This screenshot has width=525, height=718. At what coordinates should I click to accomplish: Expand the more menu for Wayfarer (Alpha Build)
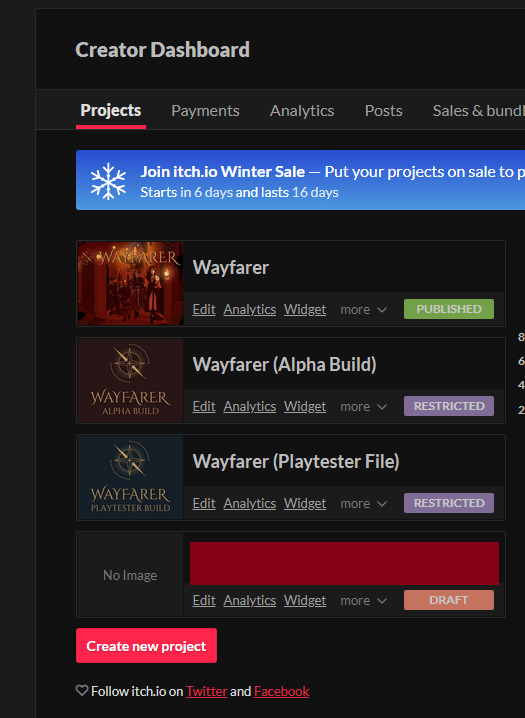point(363,407)
